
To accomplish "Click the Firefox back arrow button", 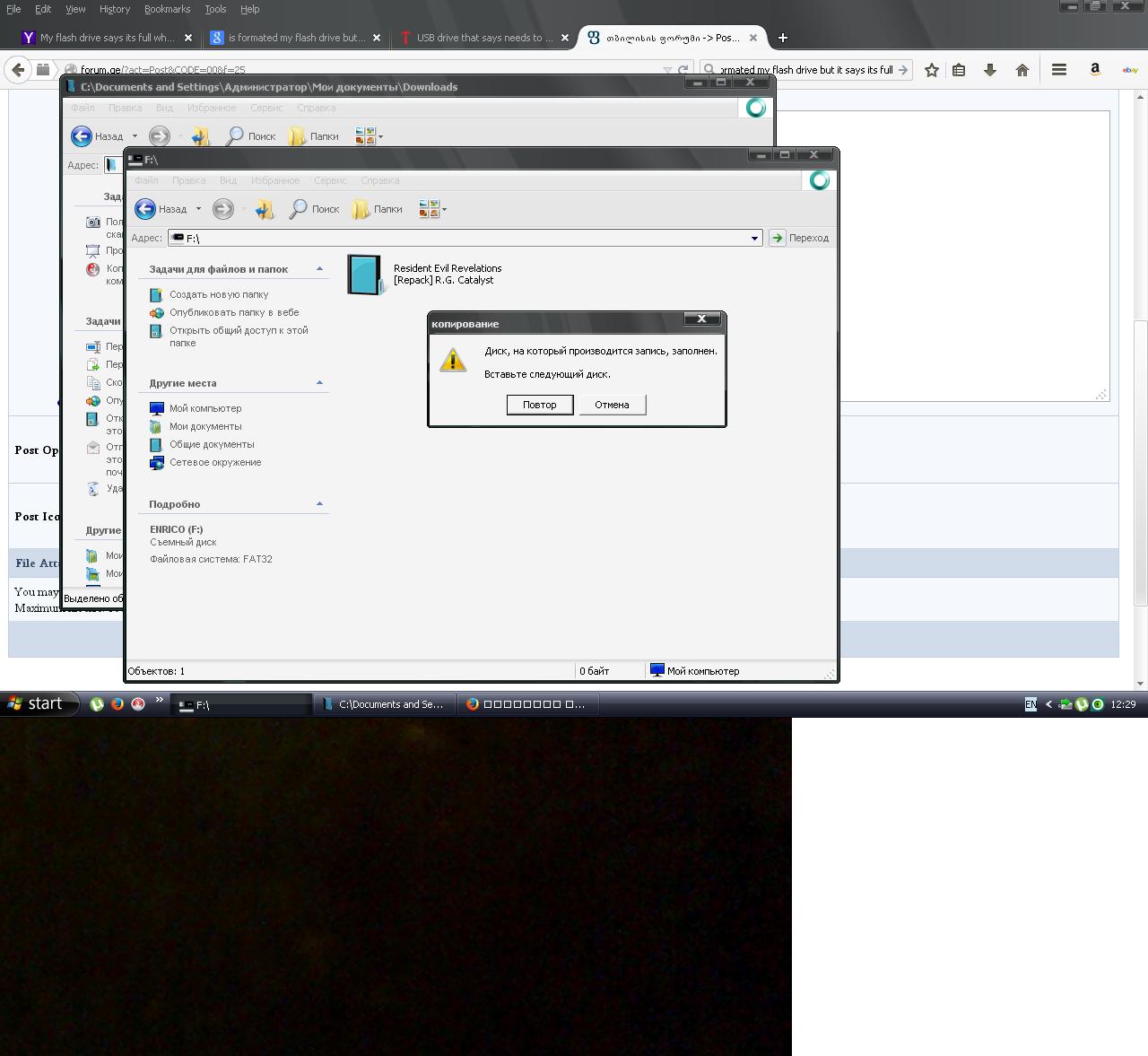I will 18,70.
